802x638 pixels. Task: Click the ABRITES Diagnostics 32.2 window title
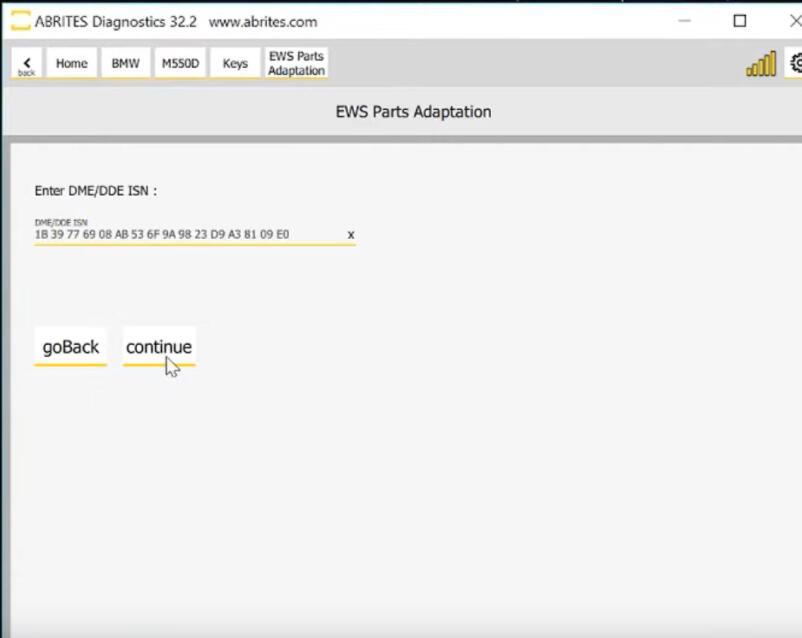(116, 22)
